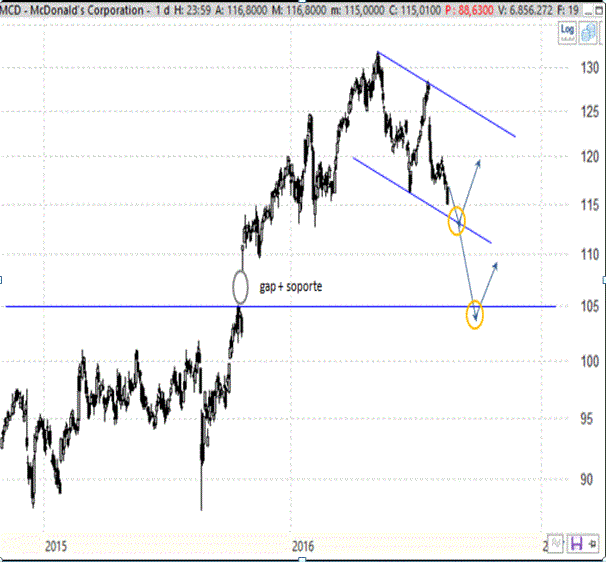Image resolution: width=606 pixels, height=562 pixels.
Task: Minimize the MCD chart window
Action: pyautogui.click(x=588, y=11)
